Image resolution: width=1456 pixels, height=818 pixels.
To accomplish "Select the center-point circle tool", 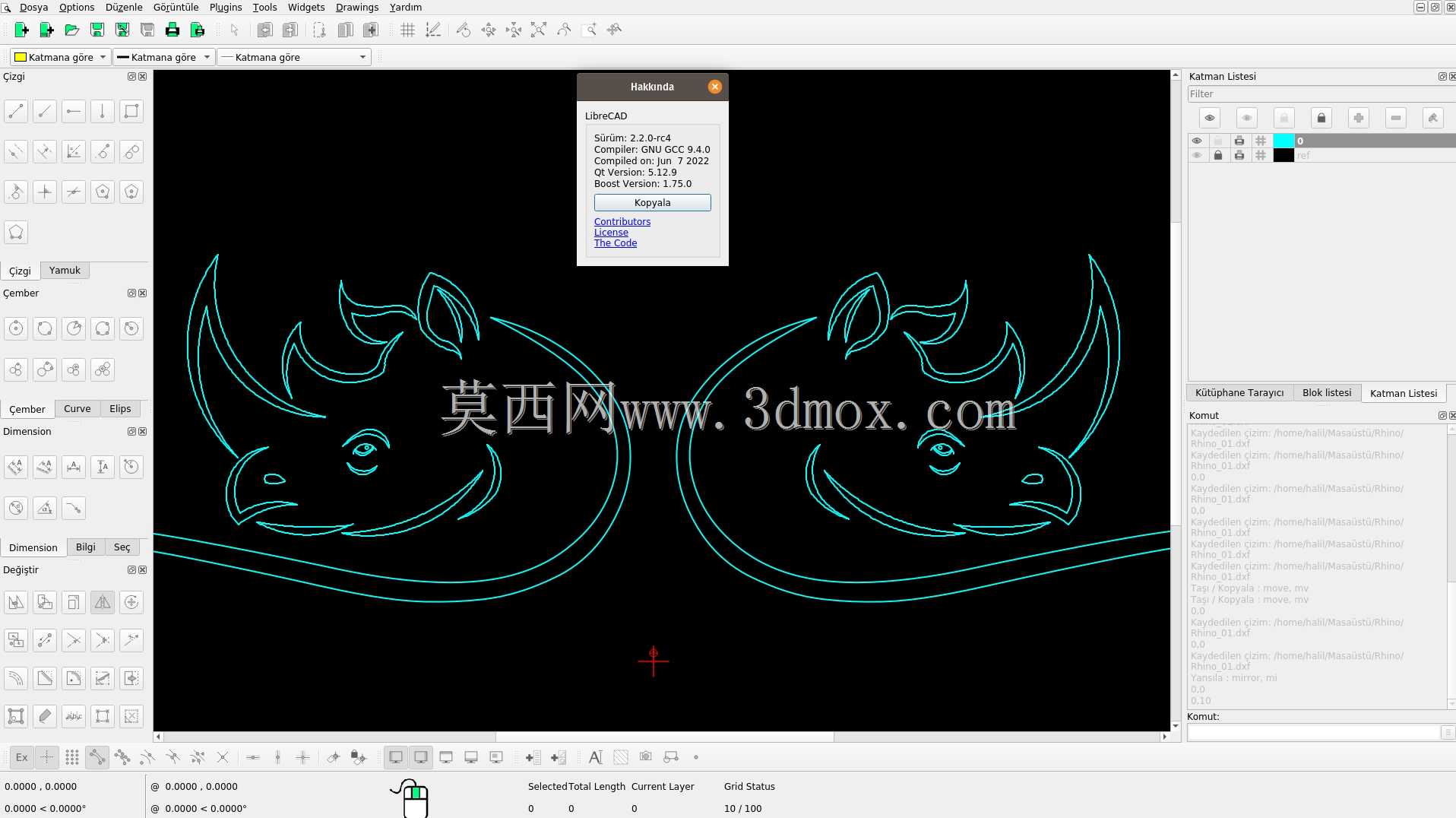I will pyautogui.click(x=16, y=328).
